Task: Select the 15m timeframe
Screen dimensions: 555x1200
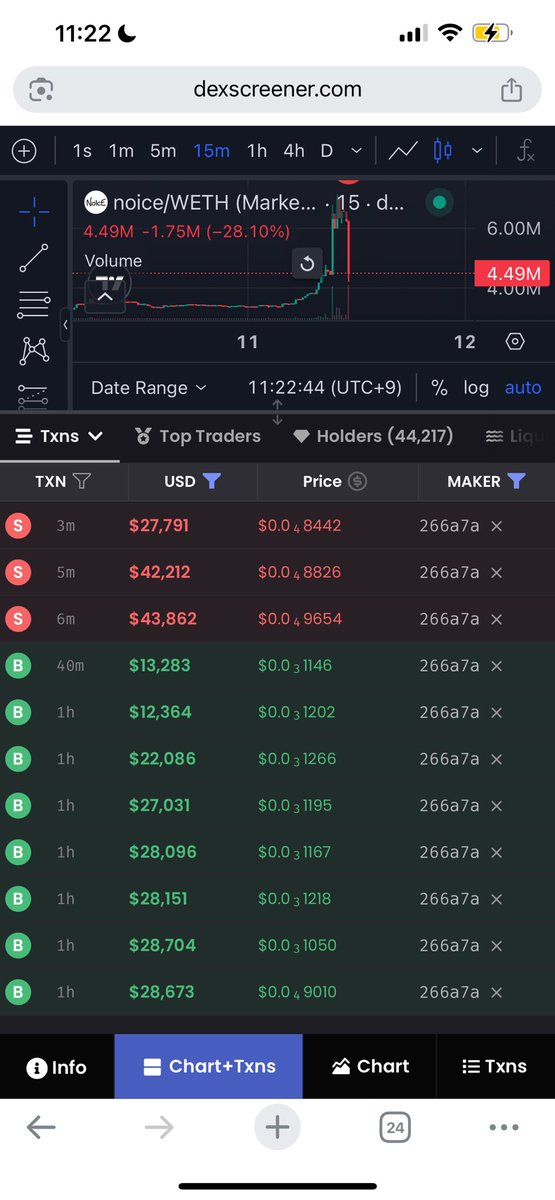Action: 212,151
